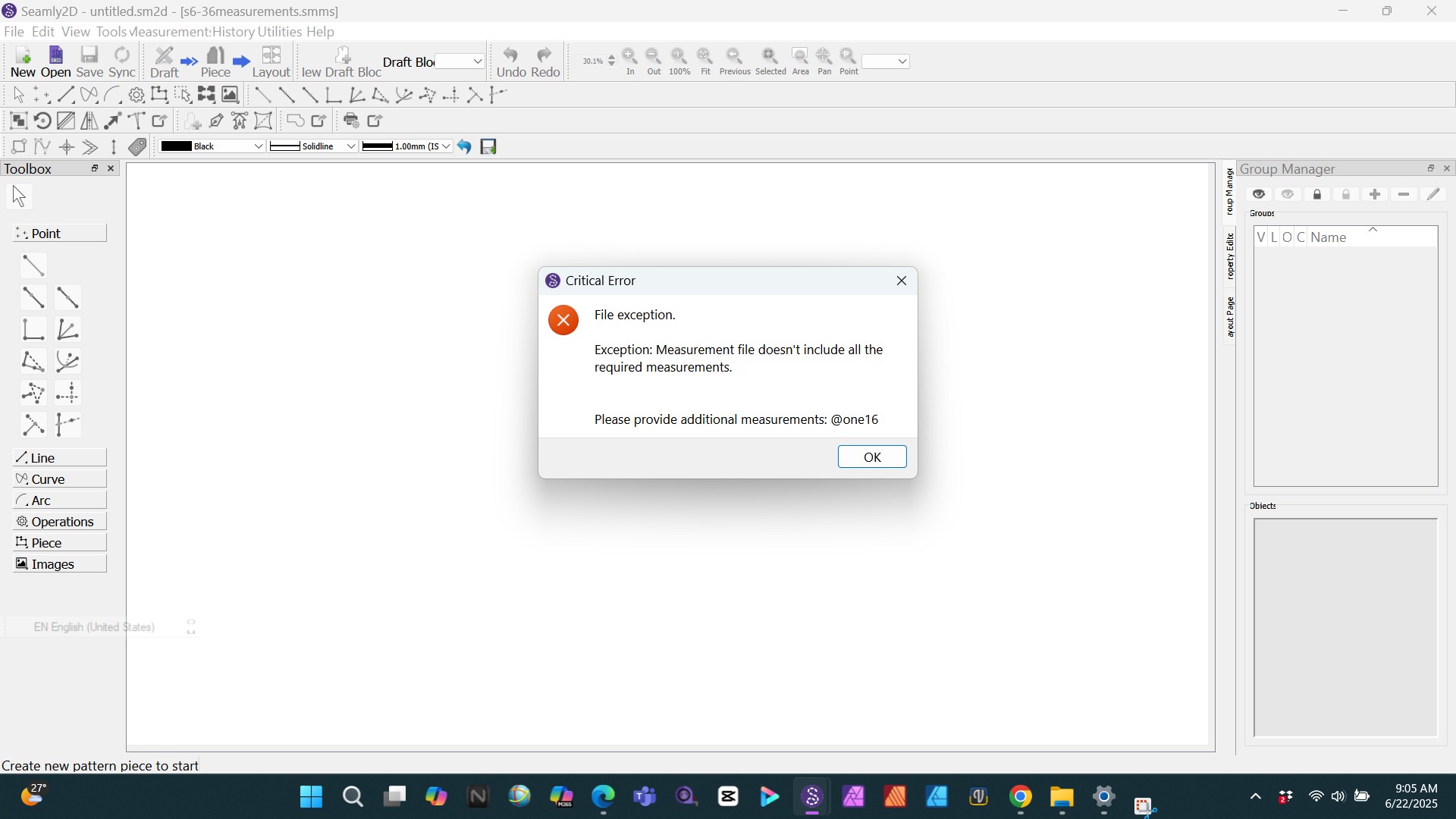Viewport: 1456px width, 819px height.
Task: Expand the Curve toolbox category
Action: point(59,479)
